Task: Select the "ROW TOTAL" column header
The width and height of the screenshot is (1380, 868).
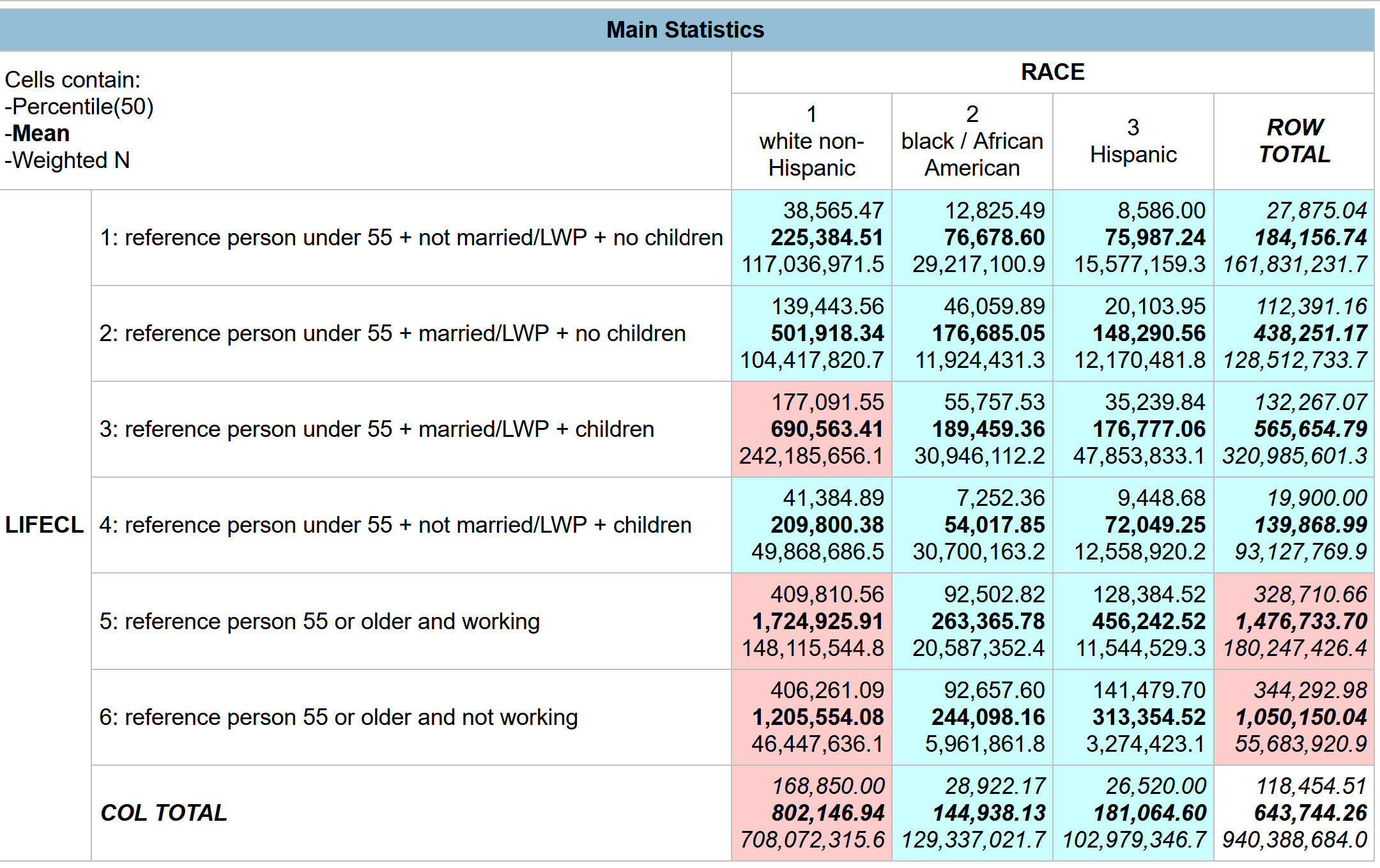Action: coord(1294,141)
